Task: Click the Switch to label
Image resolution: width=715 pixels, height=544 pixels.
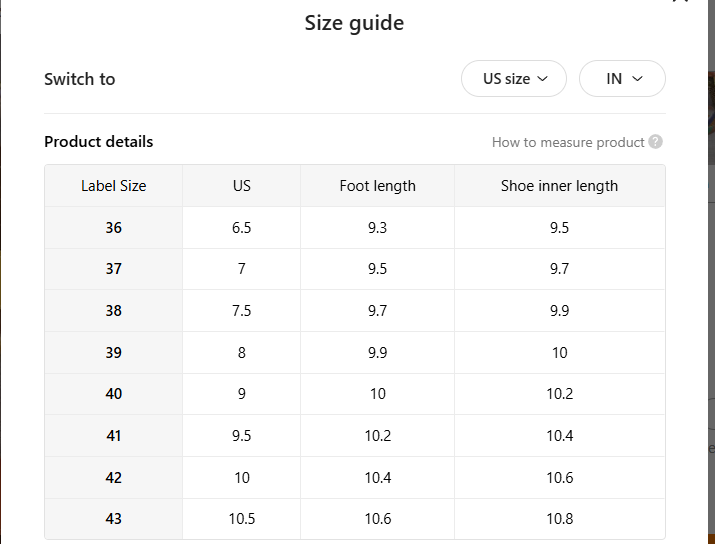Action: pos(80,79)
